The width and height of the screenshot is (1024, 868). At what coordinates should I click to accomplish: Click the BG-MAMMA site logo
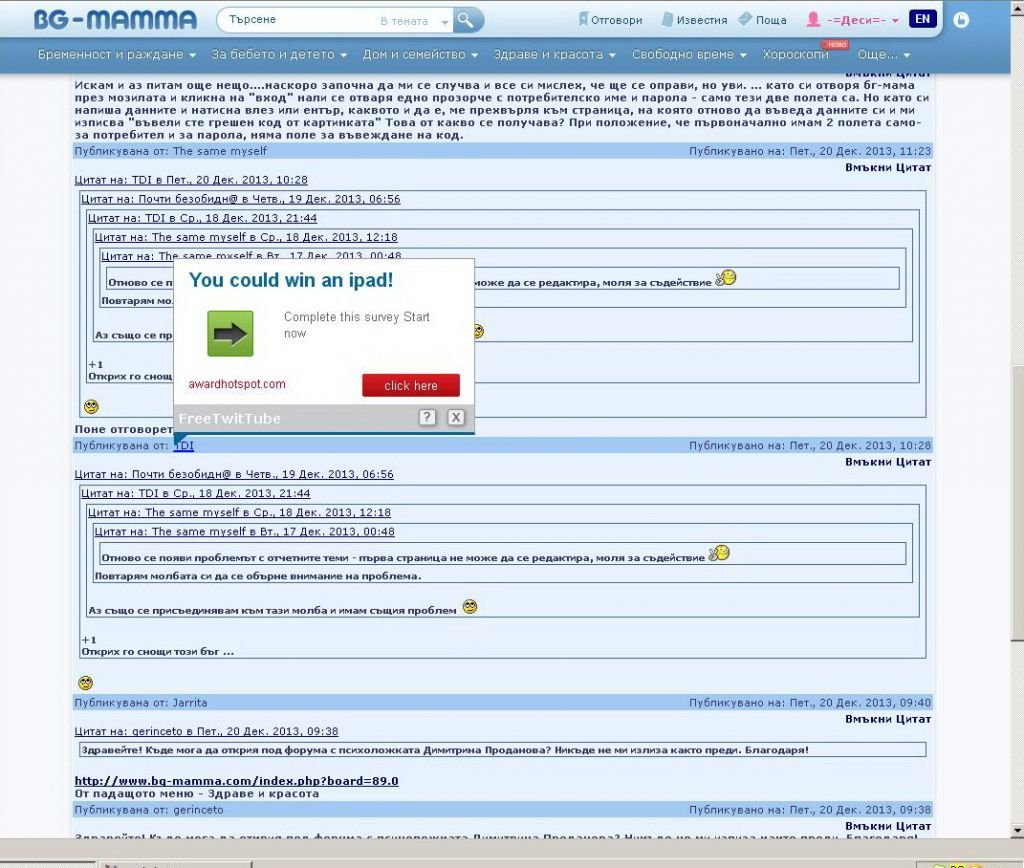click(x=115, y=20)
